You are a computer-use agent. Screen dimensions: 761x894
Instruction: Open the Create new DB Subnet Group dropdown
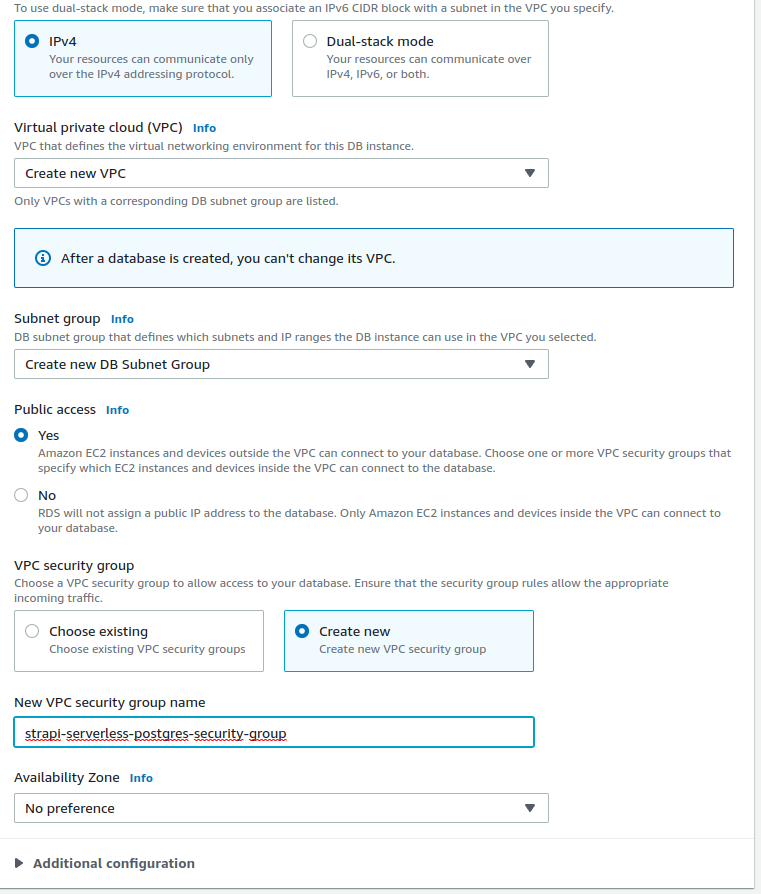coord(281,364)
